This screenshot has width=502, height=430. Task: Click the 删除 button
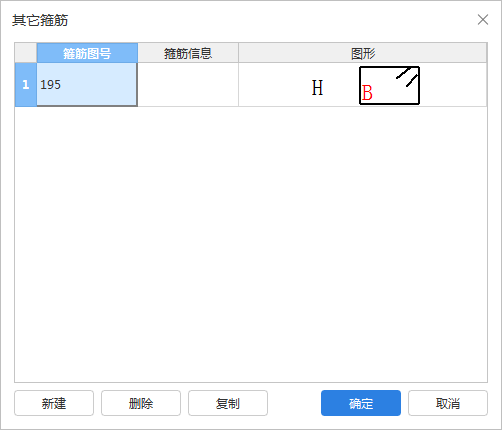click(141, 403)
